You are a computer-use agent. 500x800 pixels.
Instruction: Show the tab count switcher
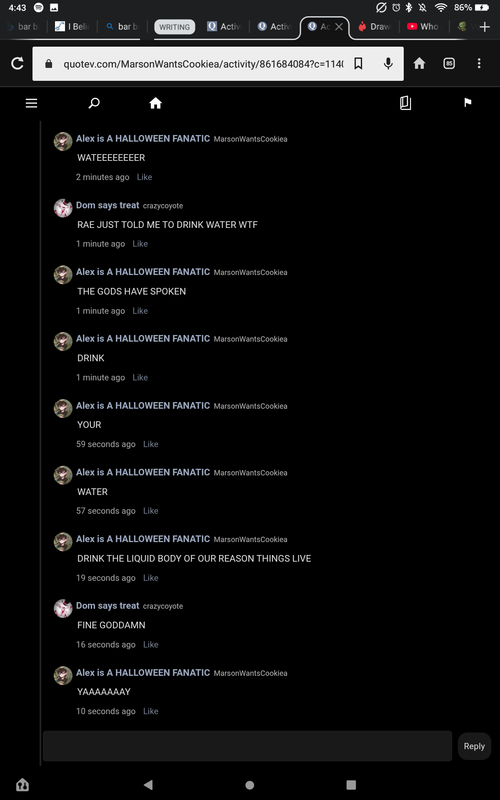(449, 63)
